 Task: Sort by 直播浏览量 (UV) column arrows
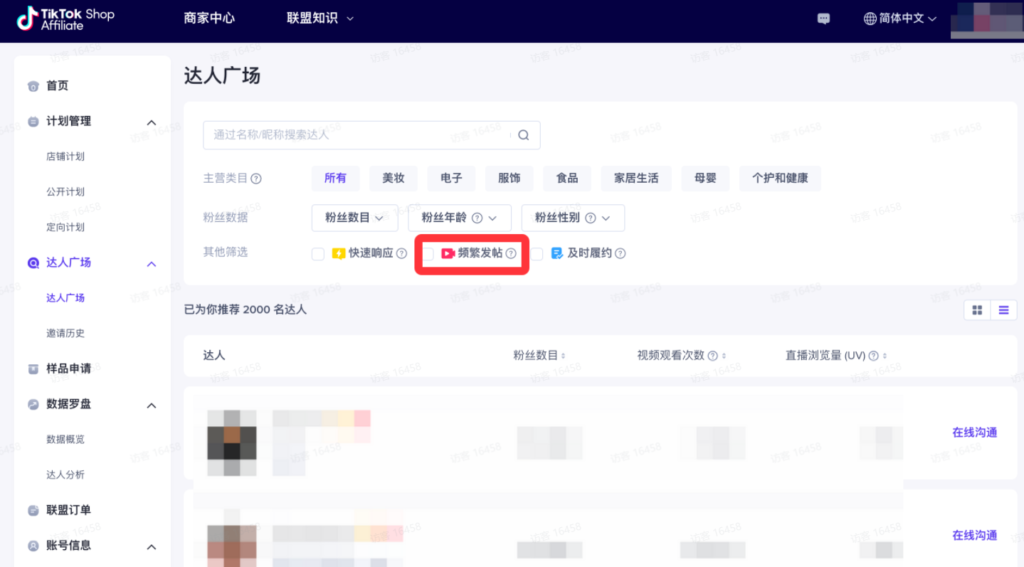pyautogui.click(x=884, y=356)
